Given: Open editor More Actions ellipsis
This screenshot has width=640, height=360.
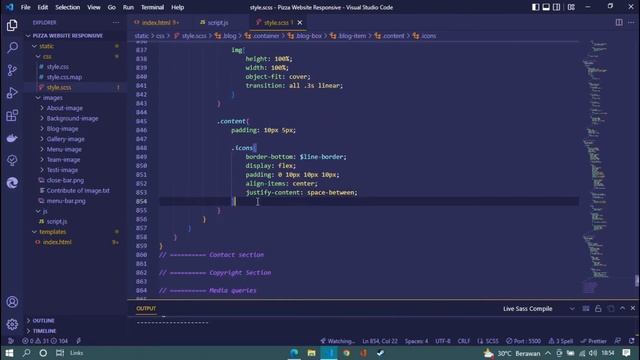Looking at the screenshot, I should (631, 22).
